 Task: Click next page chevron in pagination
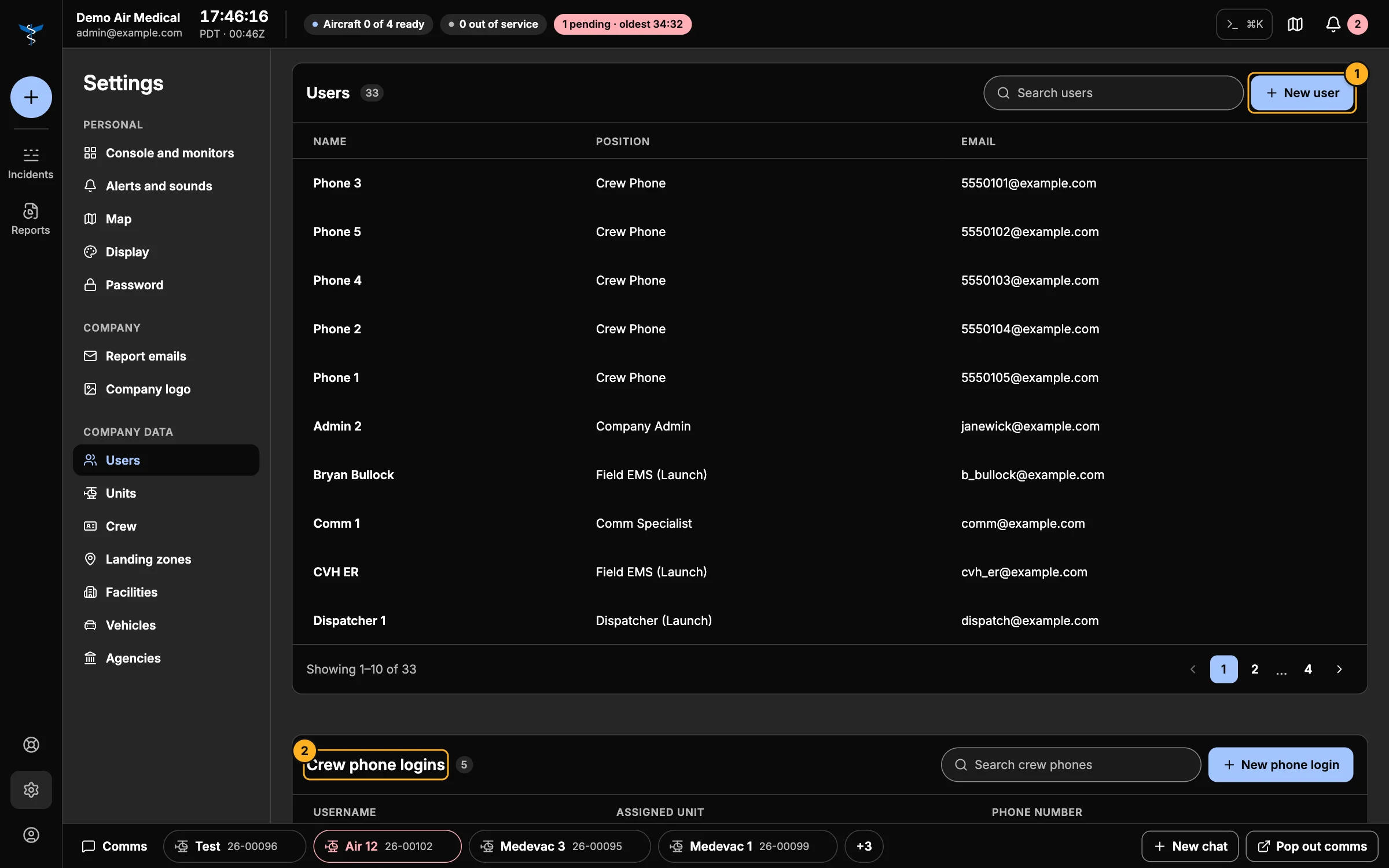[1339, 669]
